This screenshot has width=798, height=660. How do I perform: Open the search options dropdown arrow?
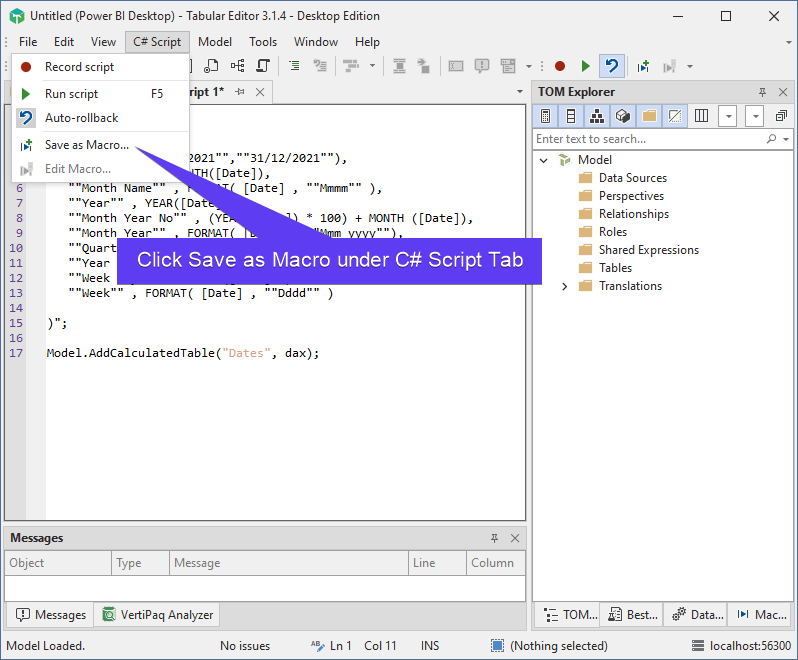pyautogui.click(x=786, y=139)
